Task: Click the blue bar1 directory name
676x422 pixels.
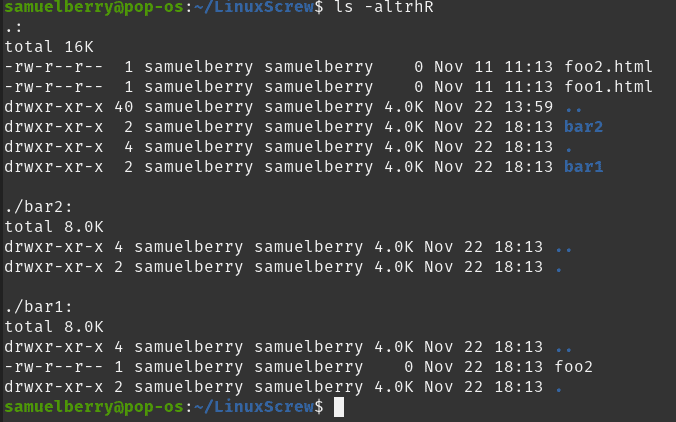Action: [583, 167]
